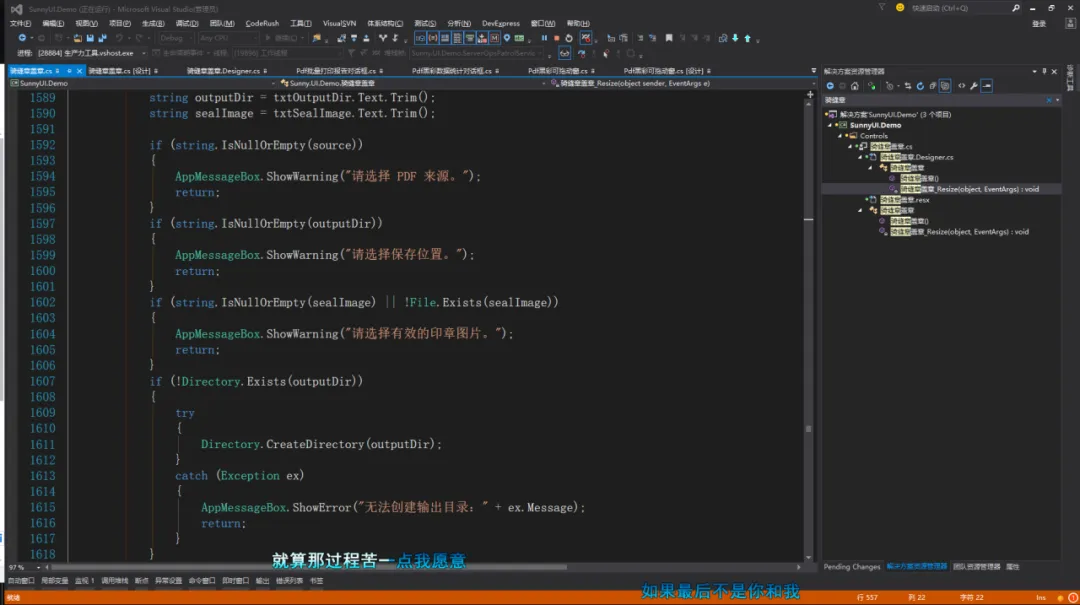This screenshot has height=605, width=1080.
Task: Click the notifications filter funnel icon
Action: (882, 8)
